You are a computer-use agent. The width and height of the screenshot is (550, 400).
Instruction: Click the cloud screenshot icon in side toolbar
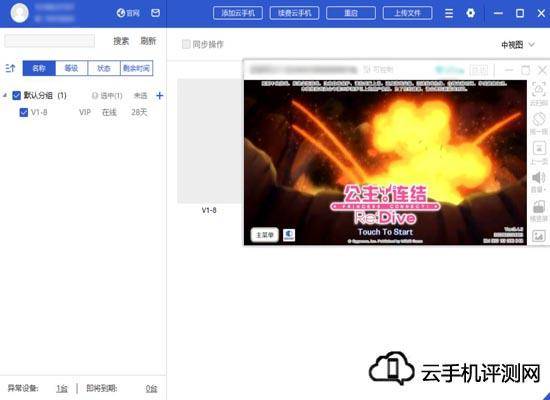[539, 90]
